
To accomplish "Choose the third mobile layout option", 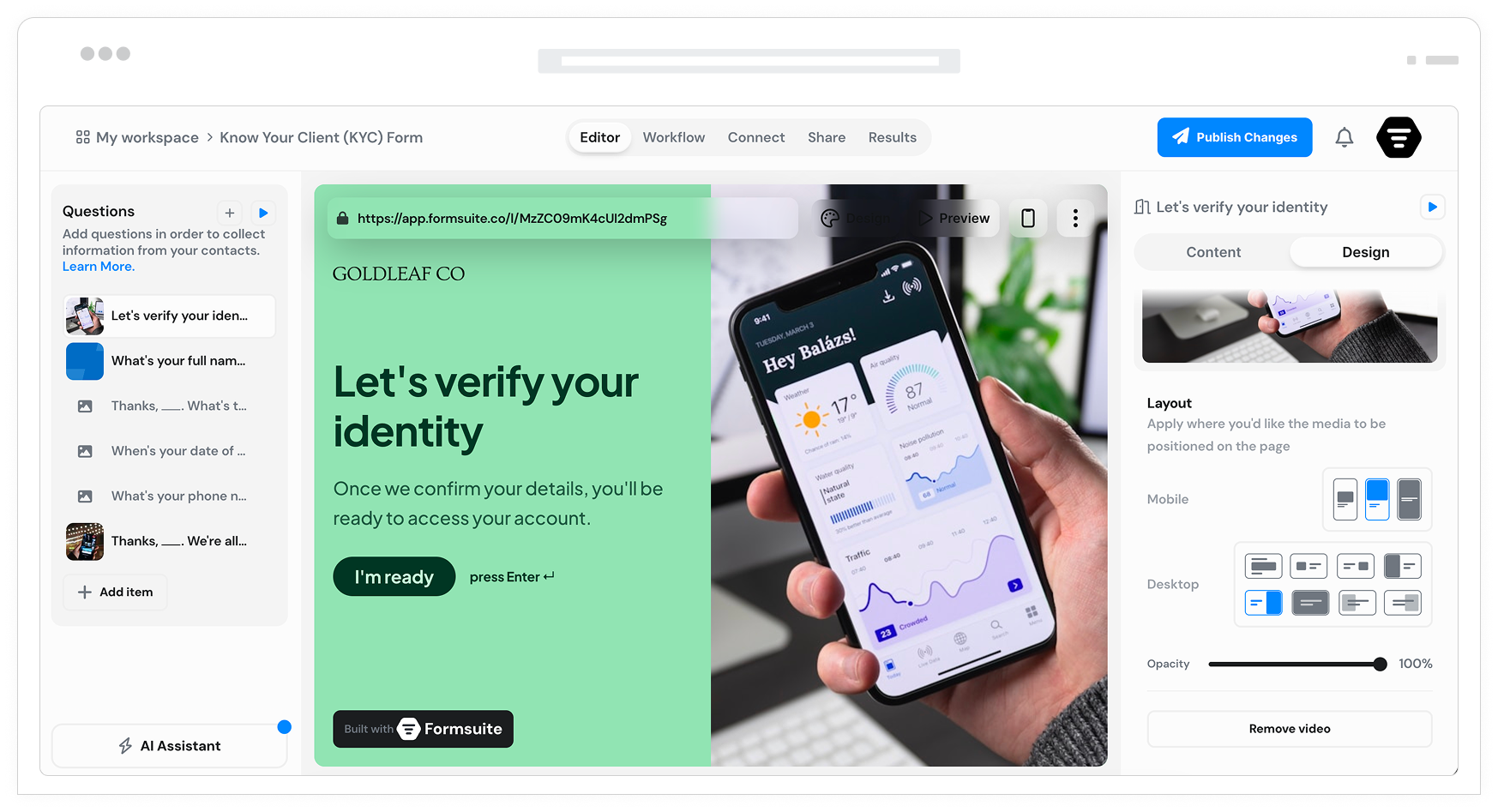I will coord(1409,499).
